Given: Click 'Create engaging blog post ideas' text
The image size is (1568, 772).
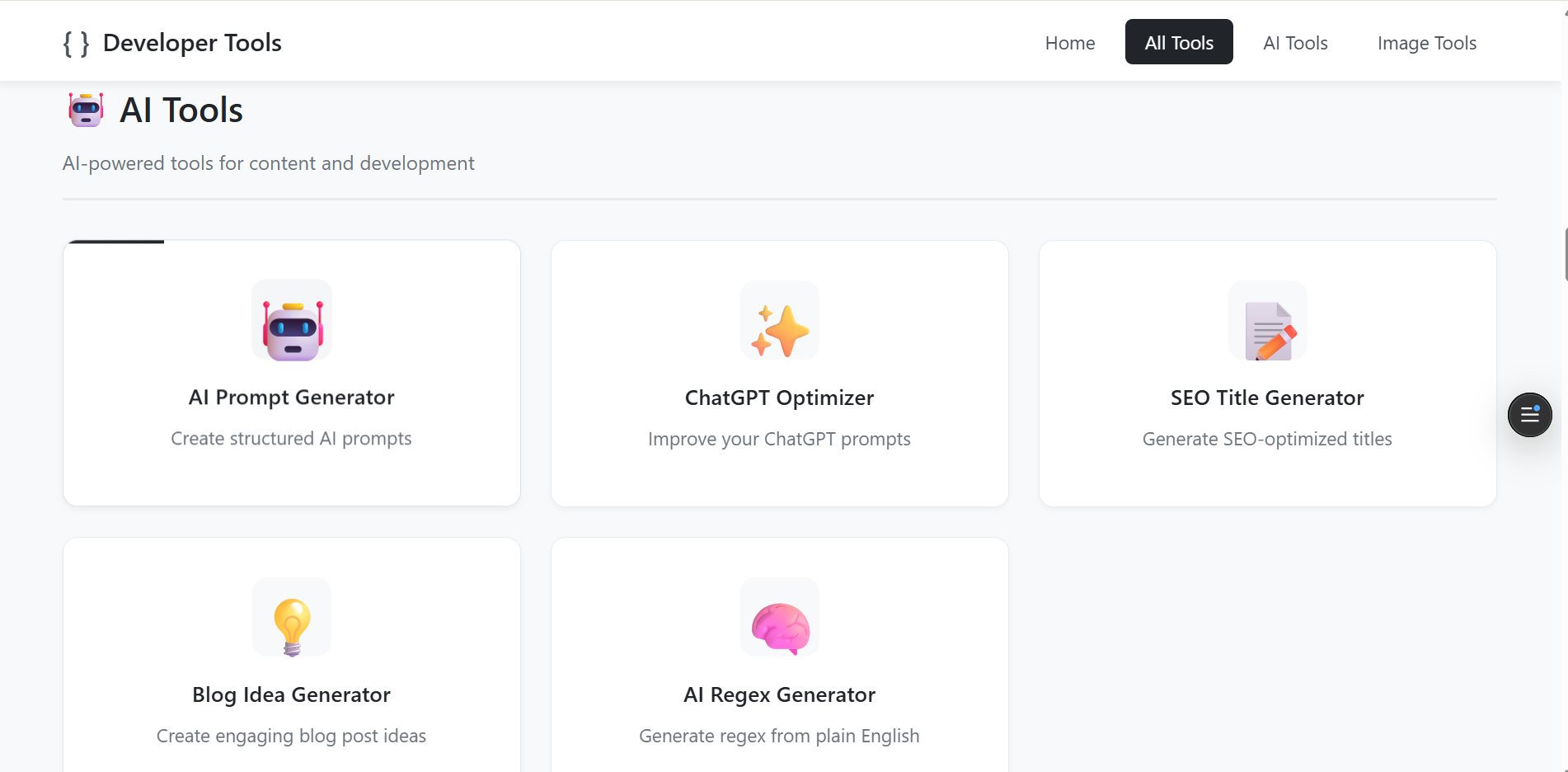Looking at the screenshot, I should [x=291, y=736].
